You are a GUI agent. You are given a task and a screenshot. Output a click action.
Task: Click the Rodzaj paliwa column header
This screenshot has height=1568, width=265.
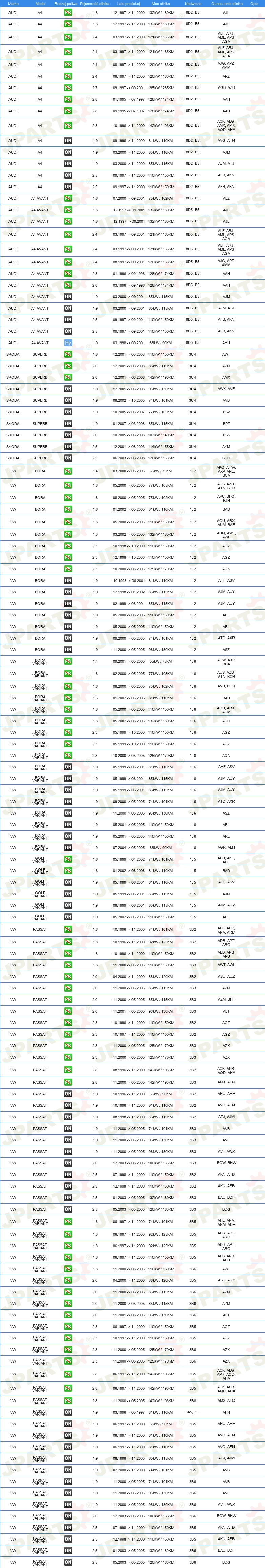(x=66, y=4)
